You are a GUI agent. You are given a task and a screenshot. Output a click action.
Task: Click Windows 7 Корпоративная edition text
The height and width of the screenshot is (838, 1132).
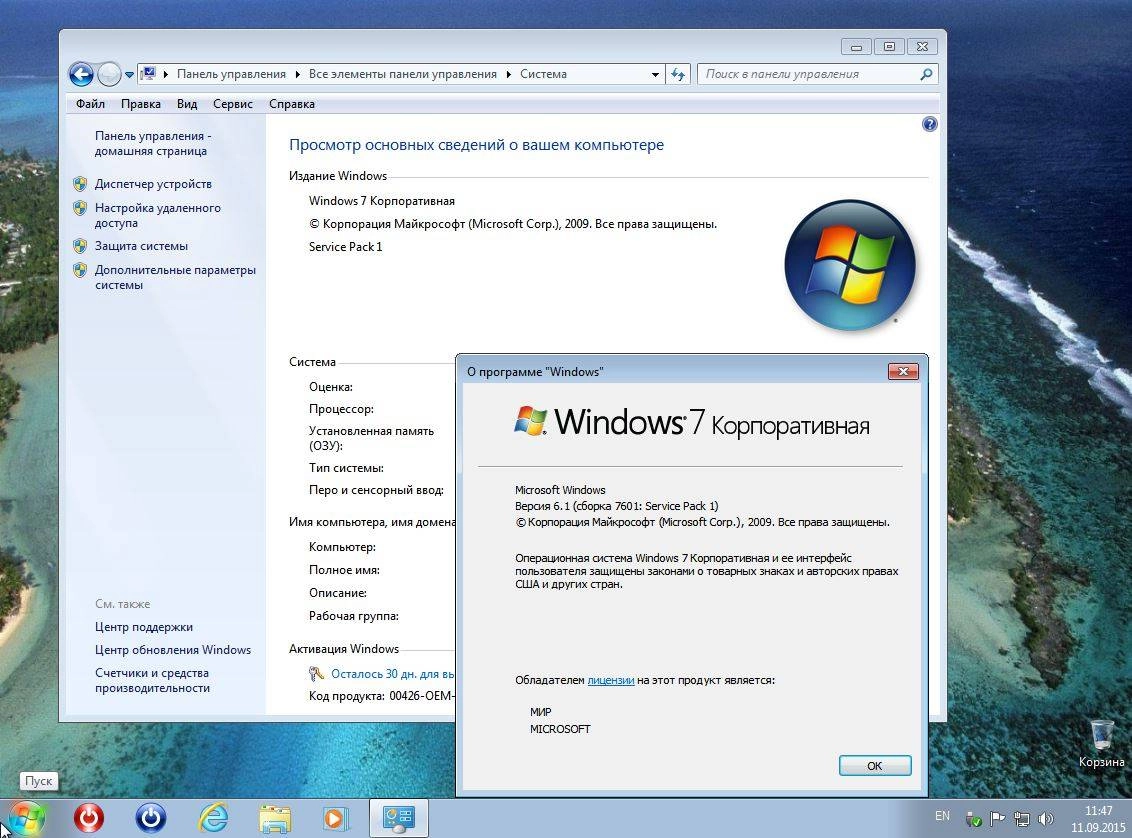pos(382,201)
